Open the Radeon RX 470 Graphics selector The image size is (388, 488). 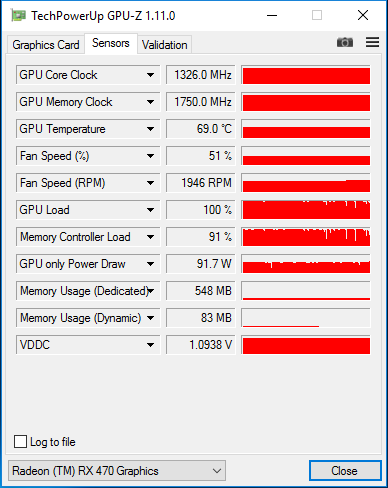(x=117, y=471)
